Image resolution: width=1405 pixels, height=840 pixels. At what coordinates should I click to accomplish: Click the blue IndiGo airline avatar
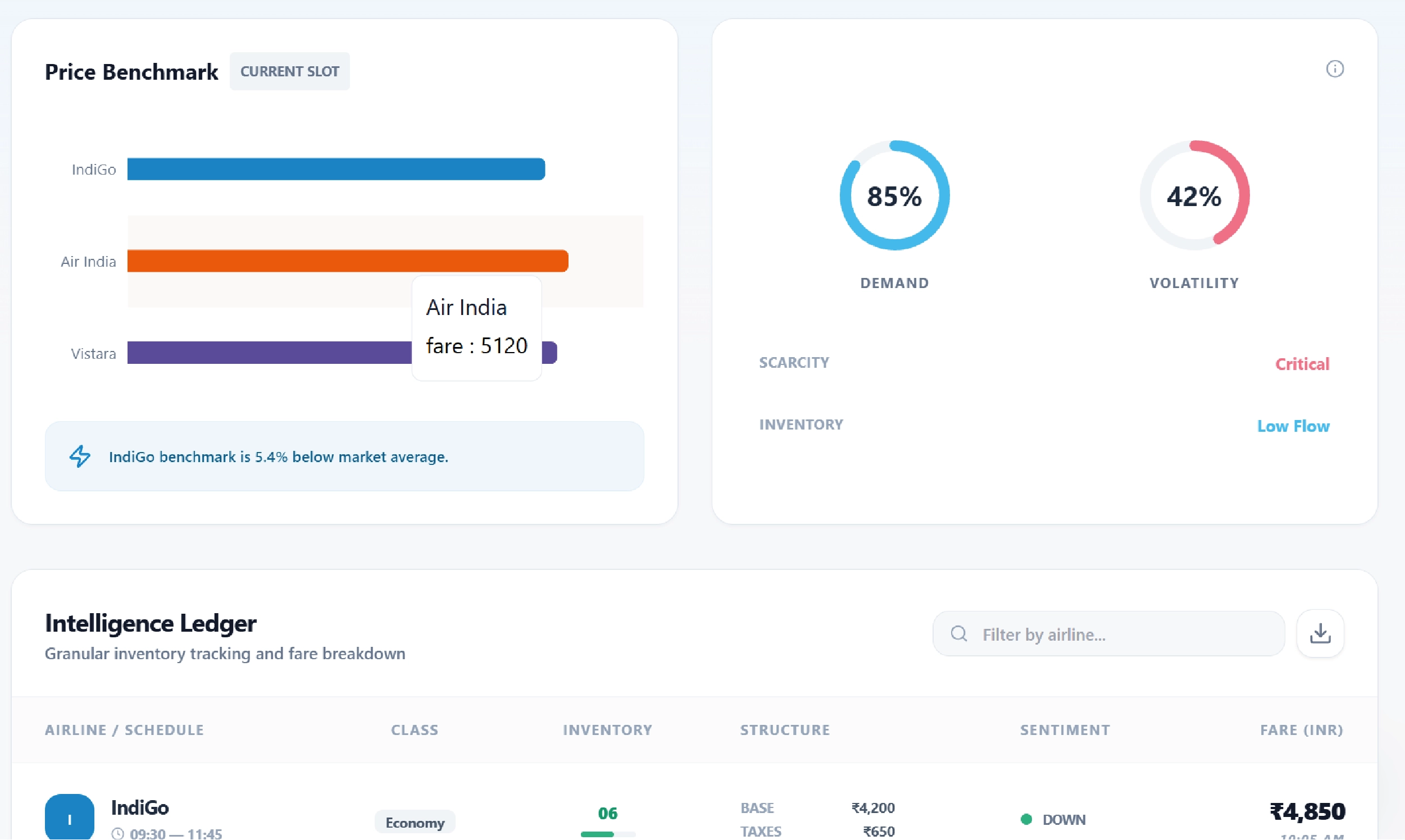point(69,818)
